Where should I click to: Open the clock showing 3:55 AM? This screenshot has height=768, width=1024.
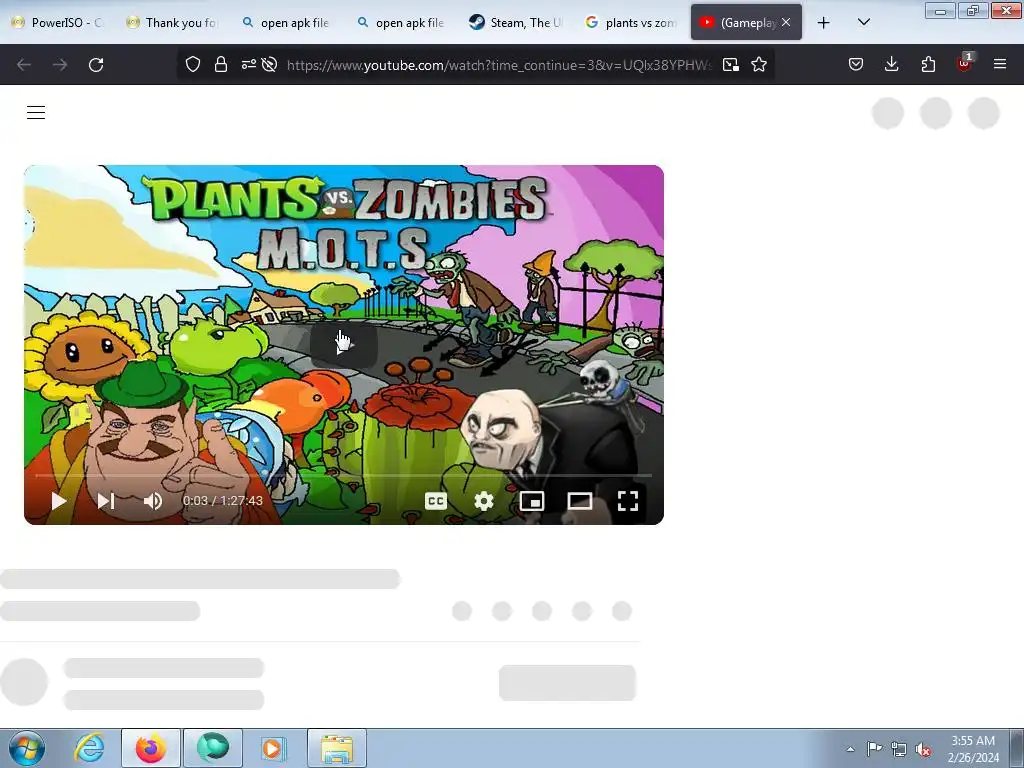point(973,748)
